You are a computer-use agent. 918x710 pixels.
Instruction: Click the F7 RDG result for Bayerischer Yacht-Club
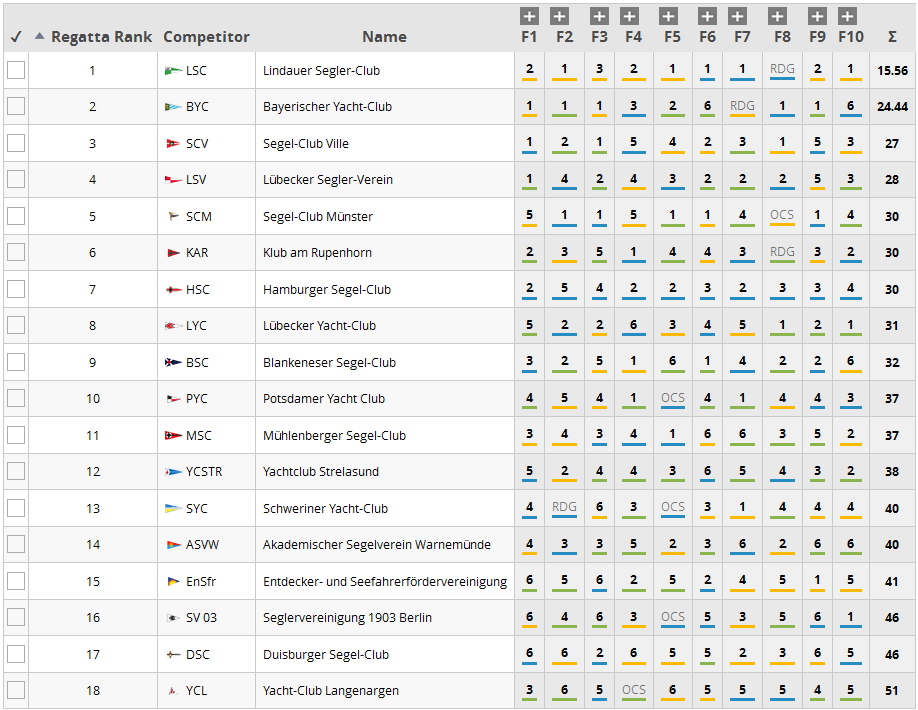coord(742,106)
